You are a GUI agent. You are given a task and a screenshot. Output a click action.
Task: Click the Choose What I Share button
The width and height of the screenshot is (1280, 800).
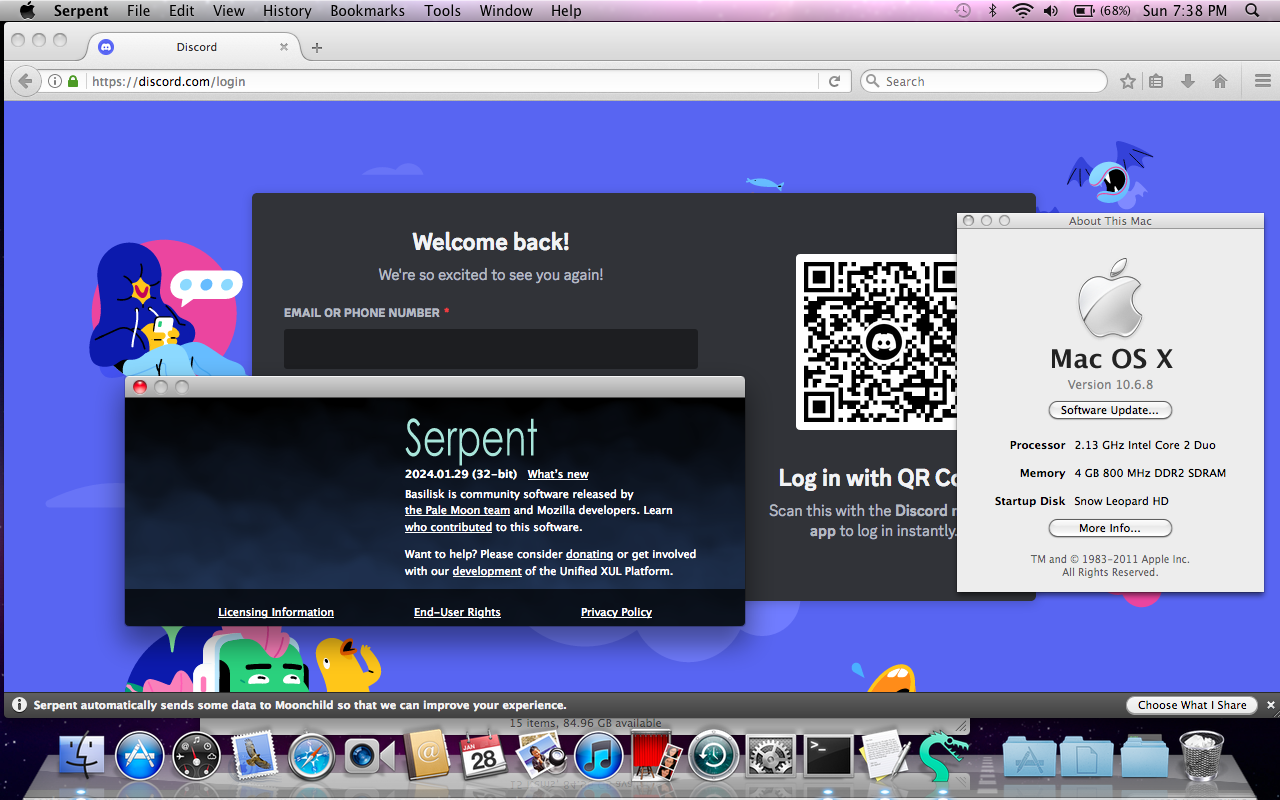pyautogui.click(x=1192, y=705)
